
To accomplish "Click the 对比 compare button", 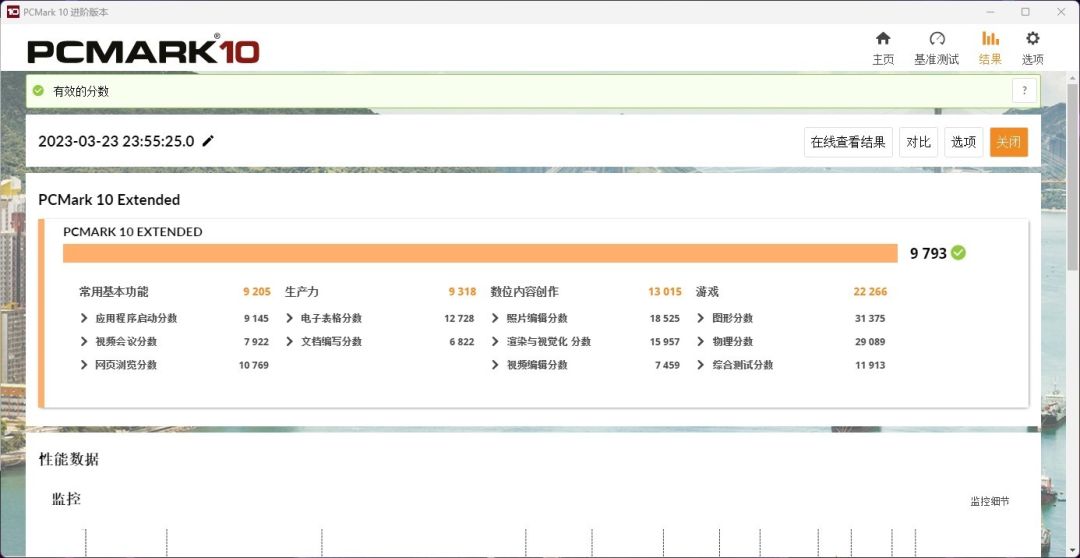I will tap(918, 143).
